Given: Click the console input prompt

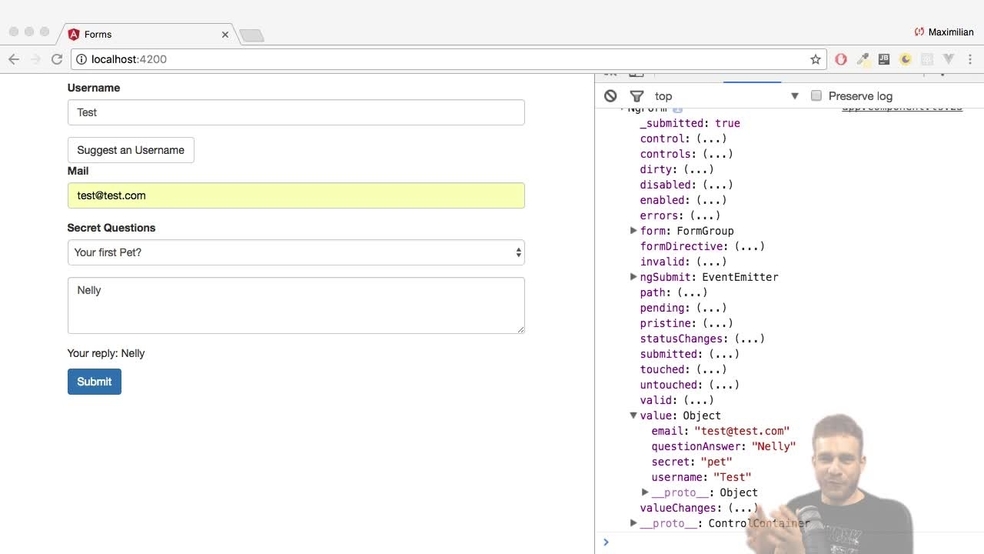Looking at the screenshot, I should pyautogui.click(x=789, y=542).
